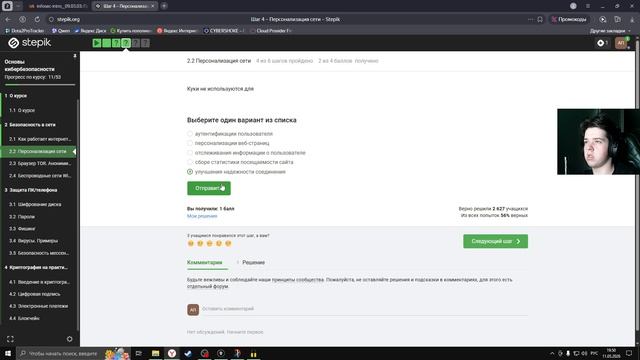The width and height of the screenshot is (640, 360).
Task: Open the user avatar menu in header
Action: [x=621, y=43]
